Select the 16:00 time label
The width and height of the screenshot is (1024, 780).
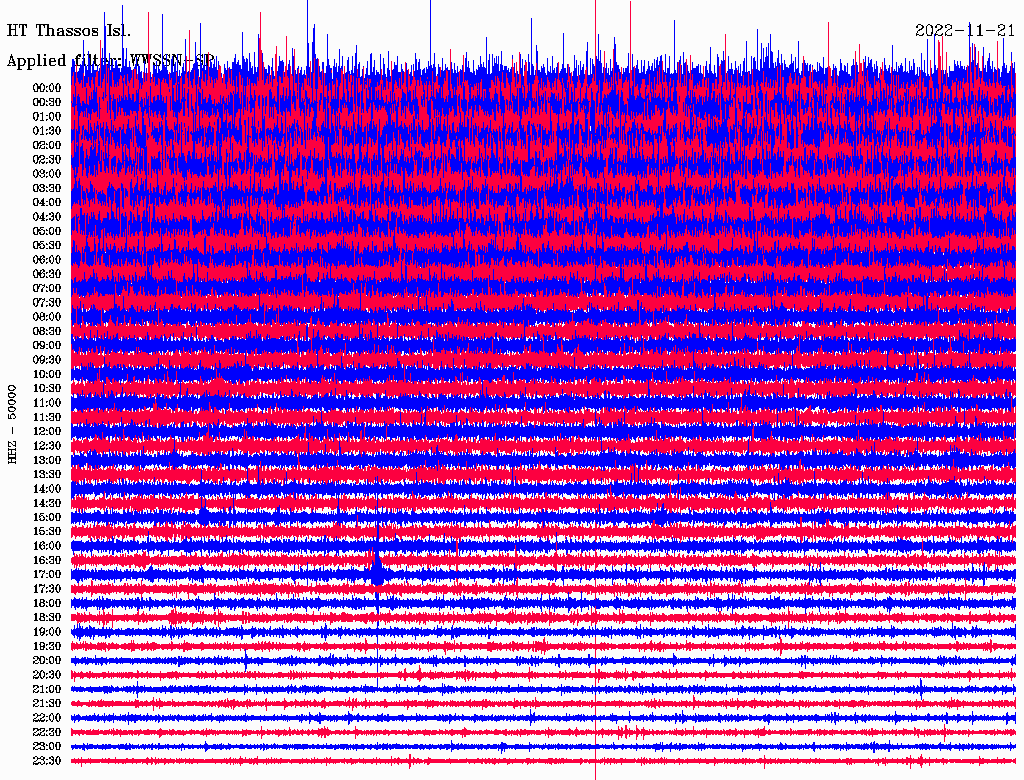point(47,546)
